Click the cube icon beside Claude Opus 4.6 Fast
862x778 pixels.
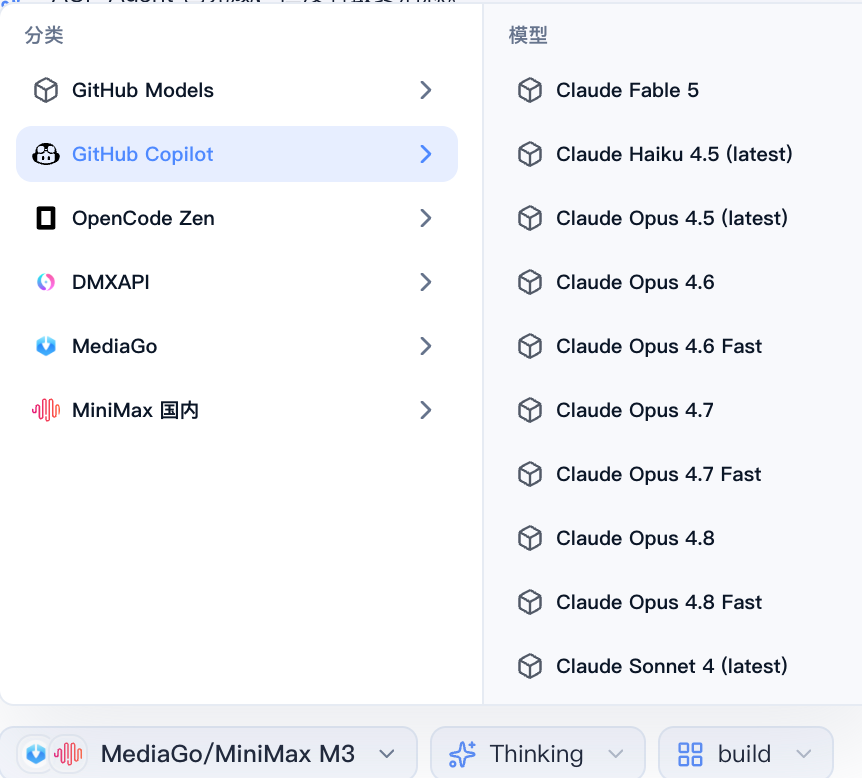(x=530, y=346)
